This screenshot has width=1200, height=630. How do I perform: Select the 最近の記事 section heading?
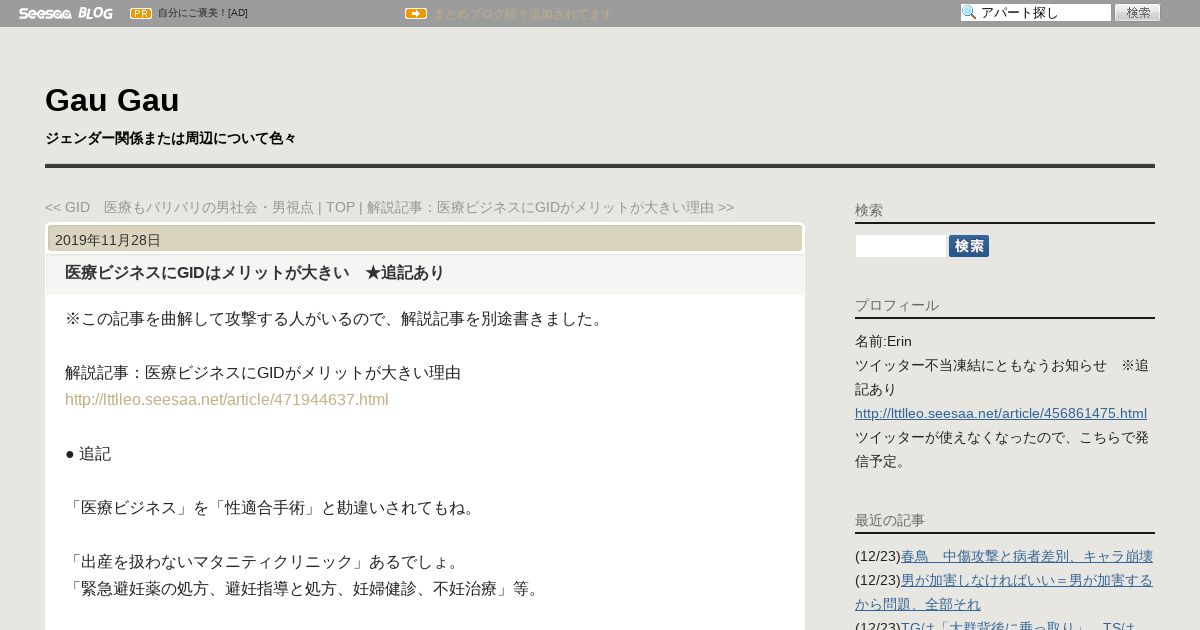[x=890, y=520]
